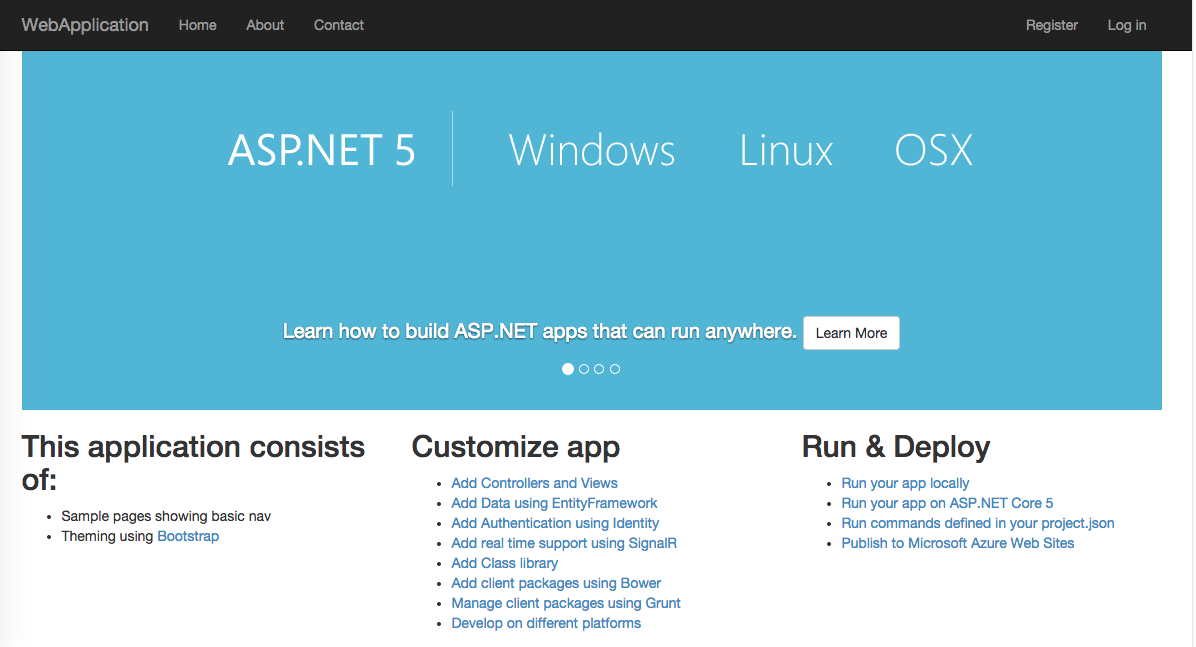This screenshot has height=647, width=1196.
Task: Click Publish to Microsoft Azure Web Sites
Action: 957,543
